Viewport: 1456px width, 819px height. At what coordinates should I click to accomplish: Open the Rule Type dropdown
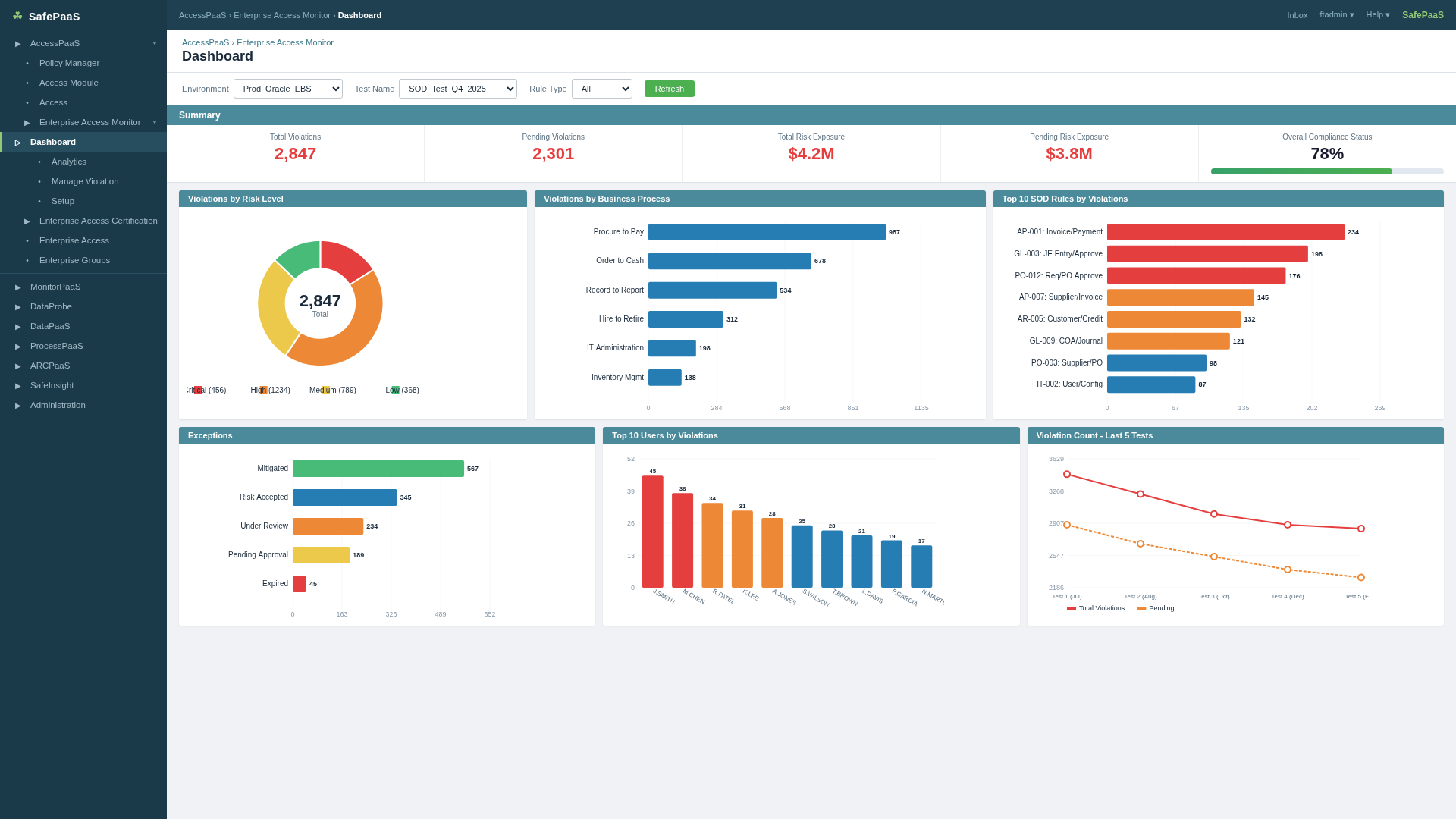tap(601, 89)
